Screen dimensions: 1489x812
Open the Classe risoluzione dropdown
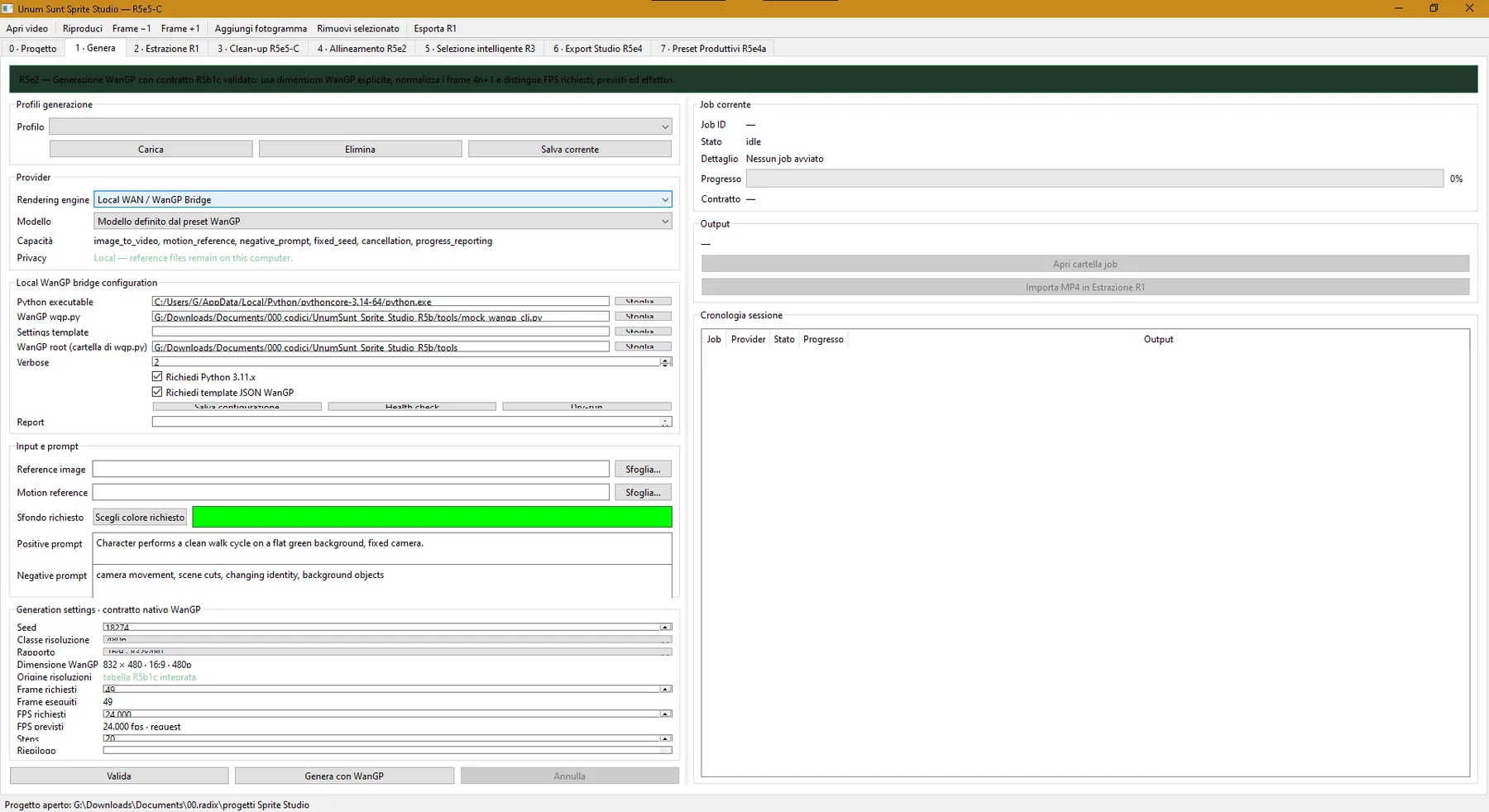387,639
